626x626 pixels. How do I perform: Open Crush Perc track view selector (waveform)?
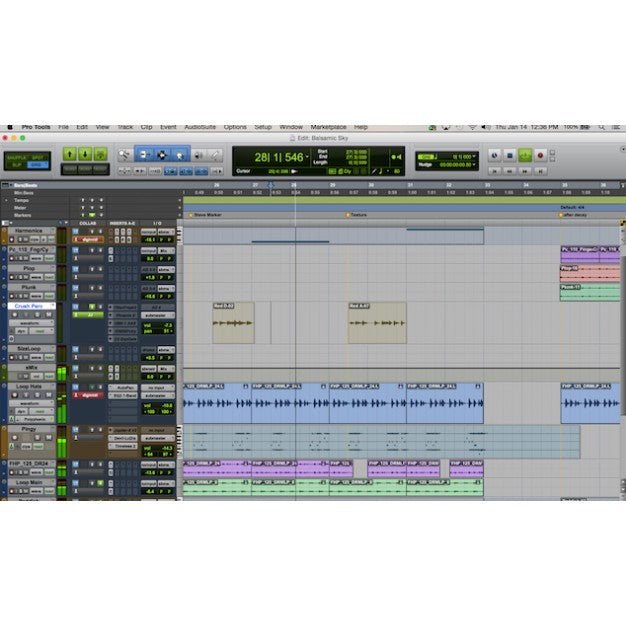(x=32, y=323)
